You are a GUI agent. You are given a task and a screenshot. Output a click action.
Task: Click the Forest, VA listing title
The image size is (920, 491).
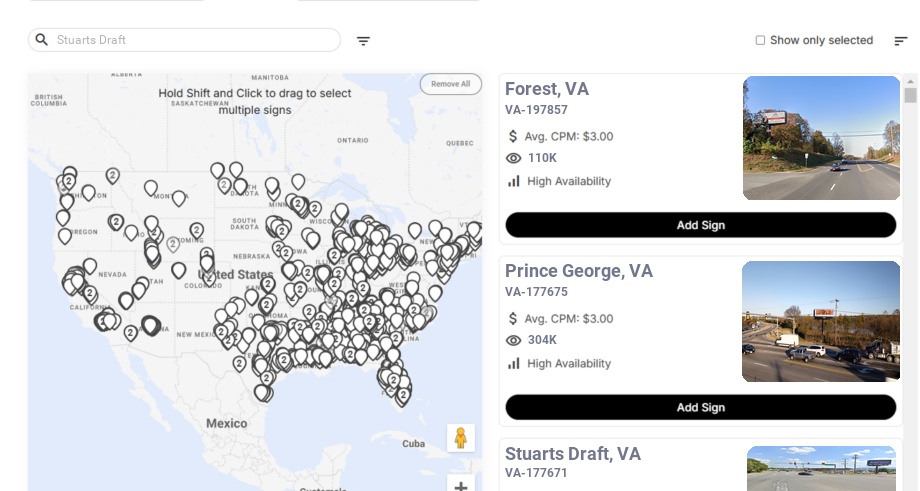[547, 89]
